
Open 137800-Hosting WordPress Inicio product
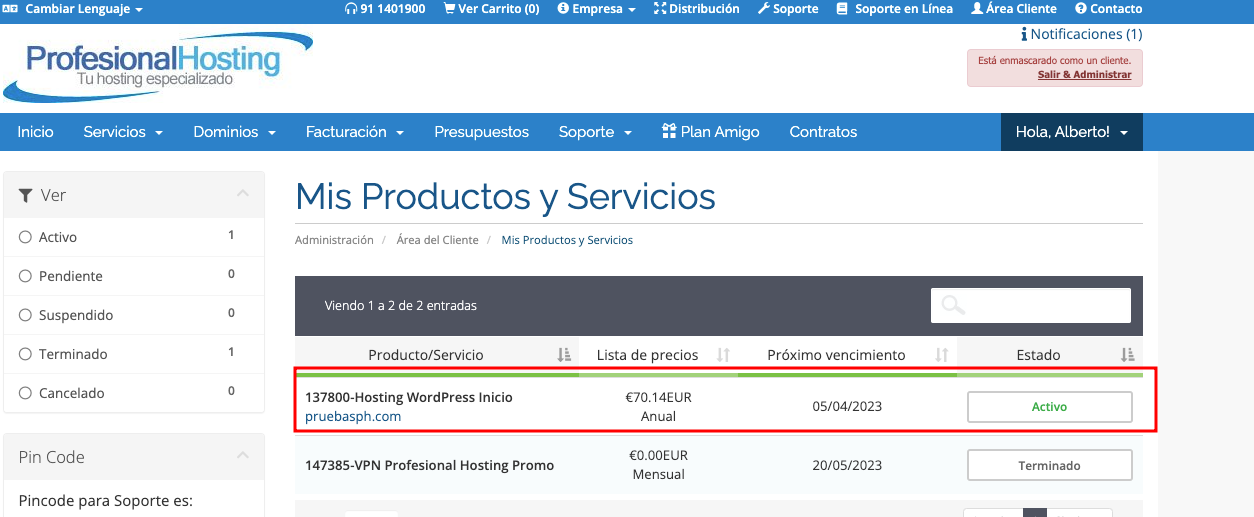click(408, 397)
